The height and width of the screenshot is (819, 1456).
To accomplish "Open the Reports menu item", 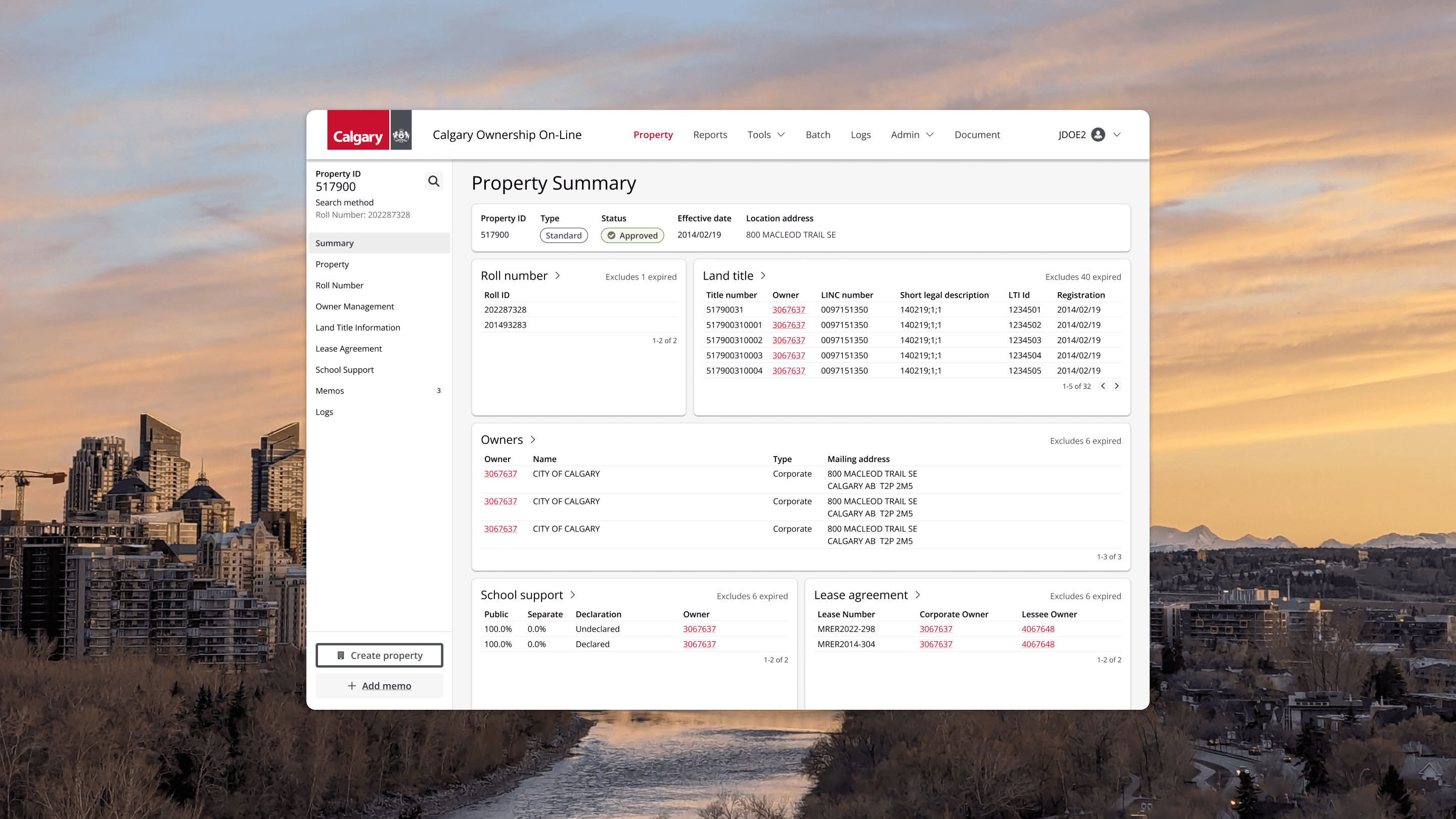I will pyautogui.click(x=710, y=134).
